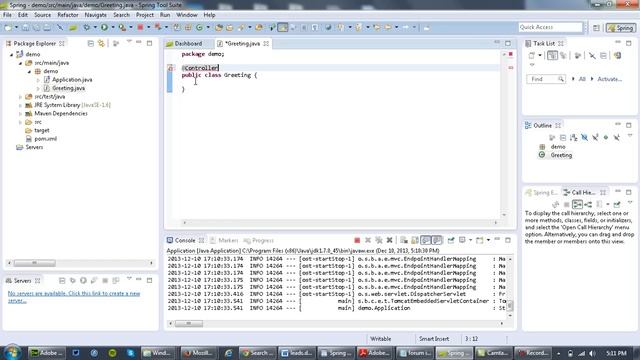Click the Spring perspective button
This screenshot has width=640, height=360.
(620, 28)
